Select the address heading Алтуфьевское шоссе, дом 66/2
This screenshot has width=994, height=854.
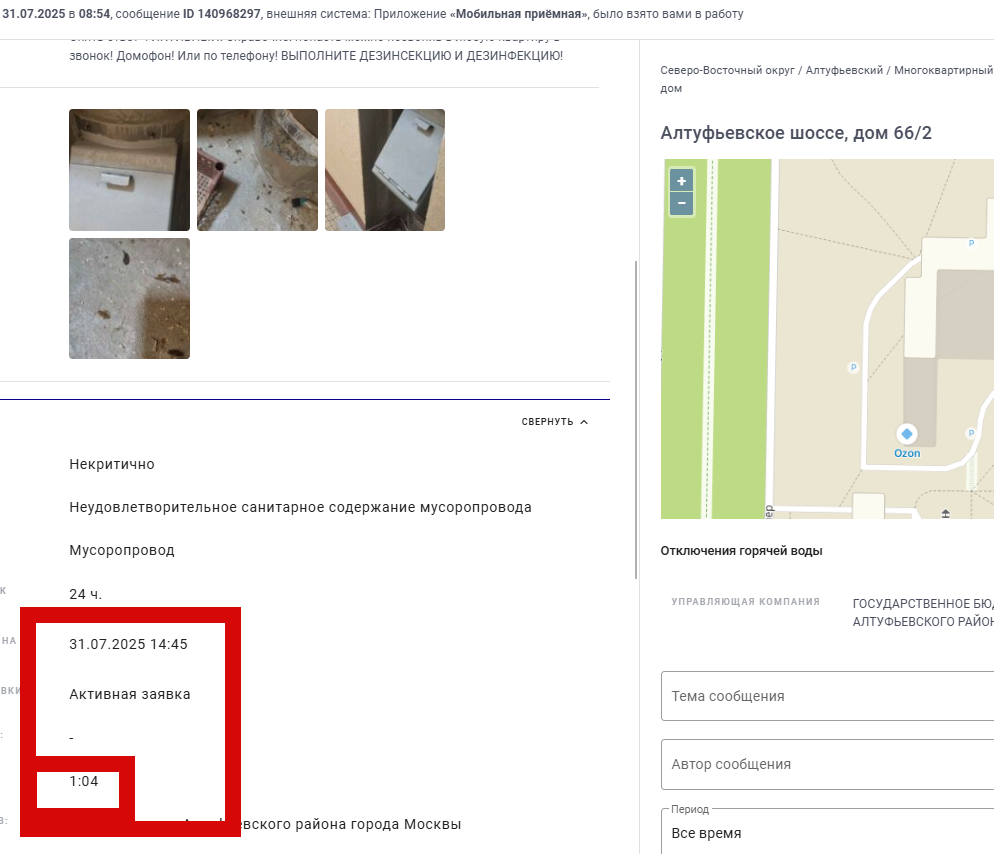pos(796,133)
